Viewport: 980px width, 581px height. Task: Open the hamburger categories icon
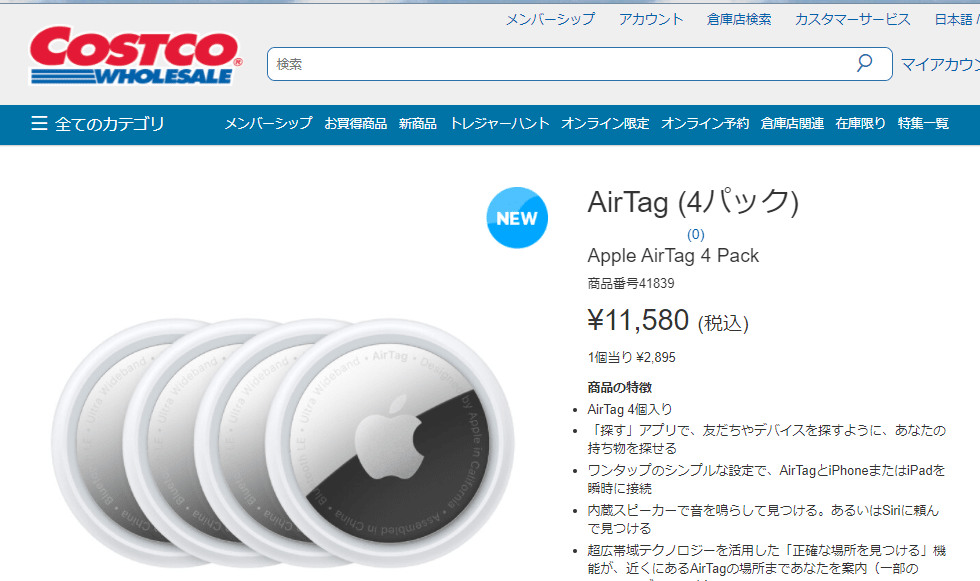coord(39,124)
